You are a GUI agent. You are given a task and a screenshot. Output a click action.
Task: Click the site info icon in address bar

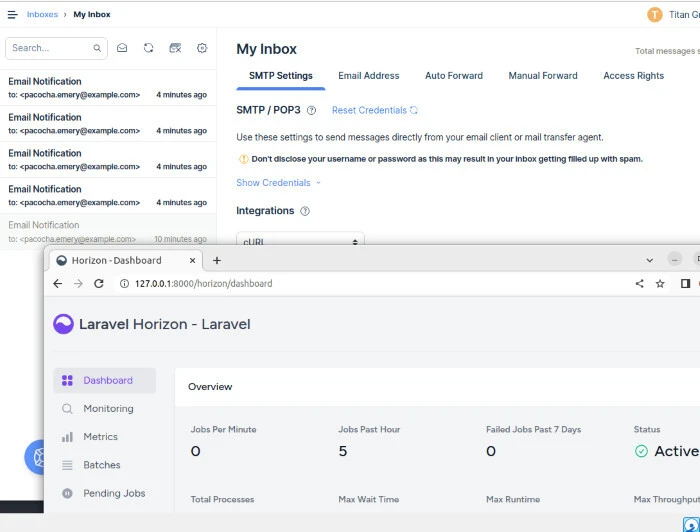125,284
